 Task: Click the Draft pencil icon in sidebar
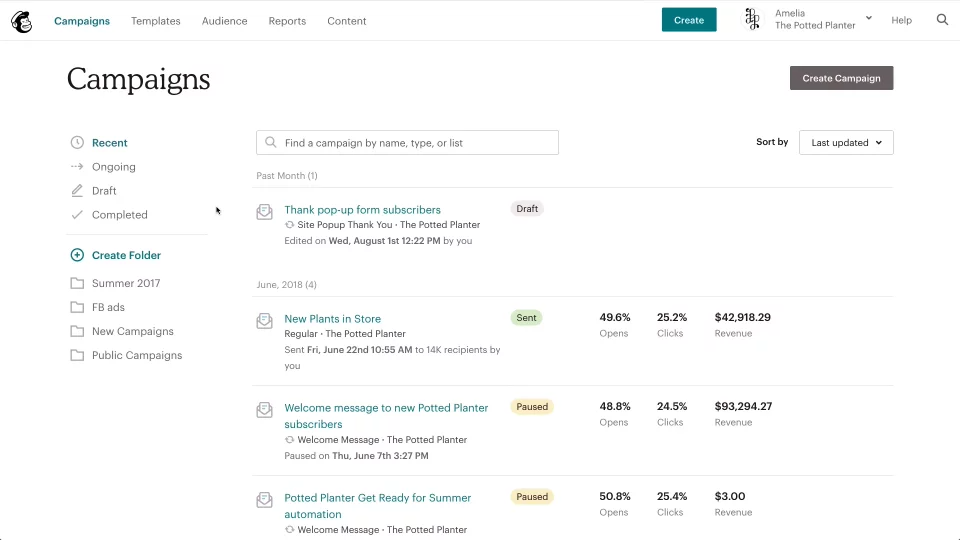pos(77,191)
